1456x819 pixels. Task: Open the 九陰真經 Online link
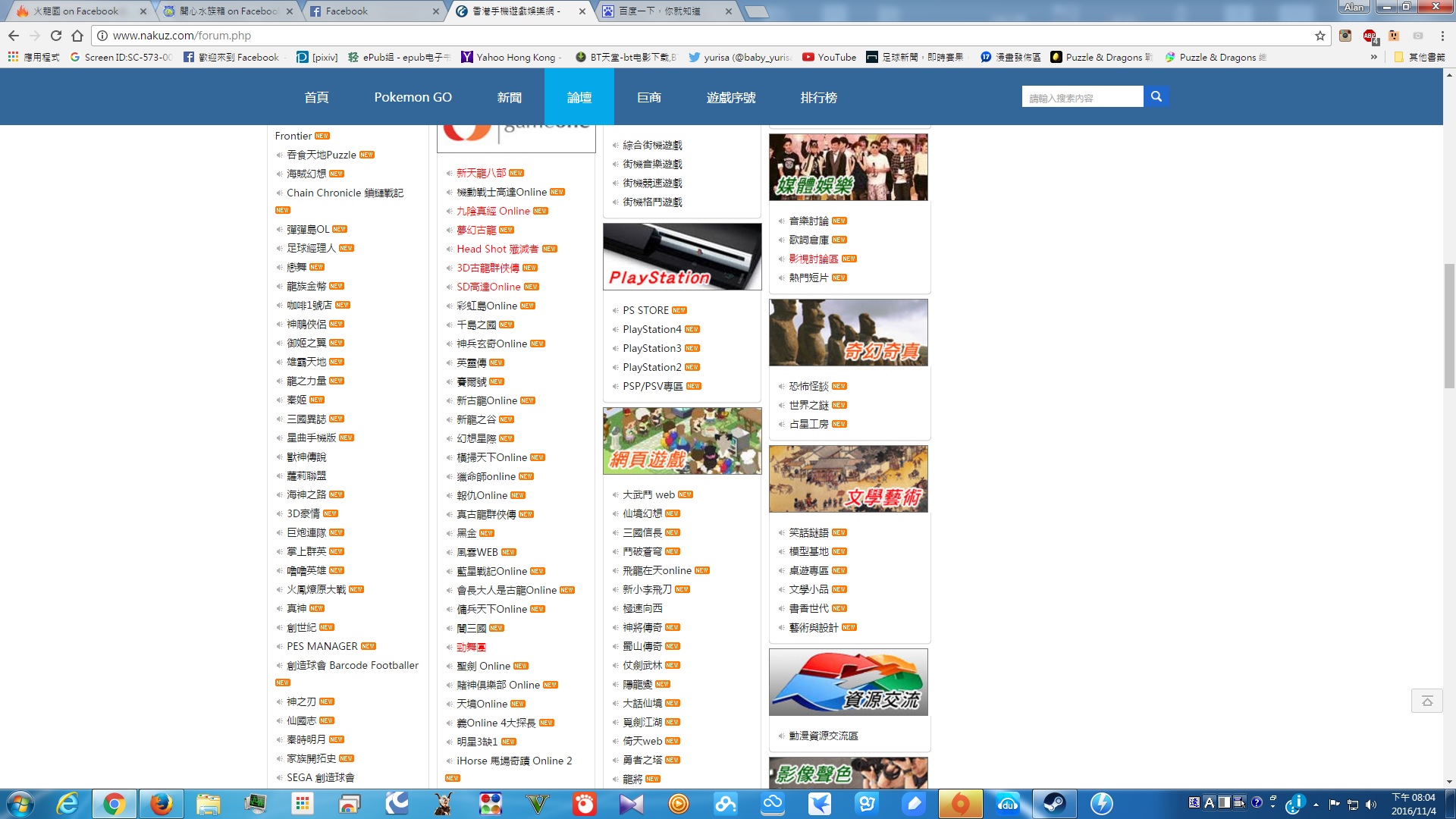point(493,211)
